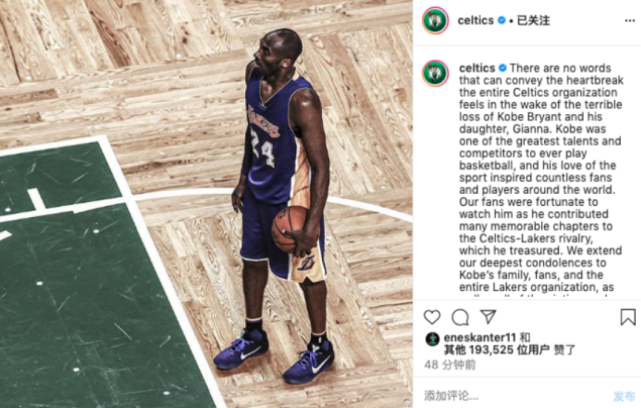
Task: Focus the 添加评论 comment field
Action: pyautogui.click(x=515, y=395)
